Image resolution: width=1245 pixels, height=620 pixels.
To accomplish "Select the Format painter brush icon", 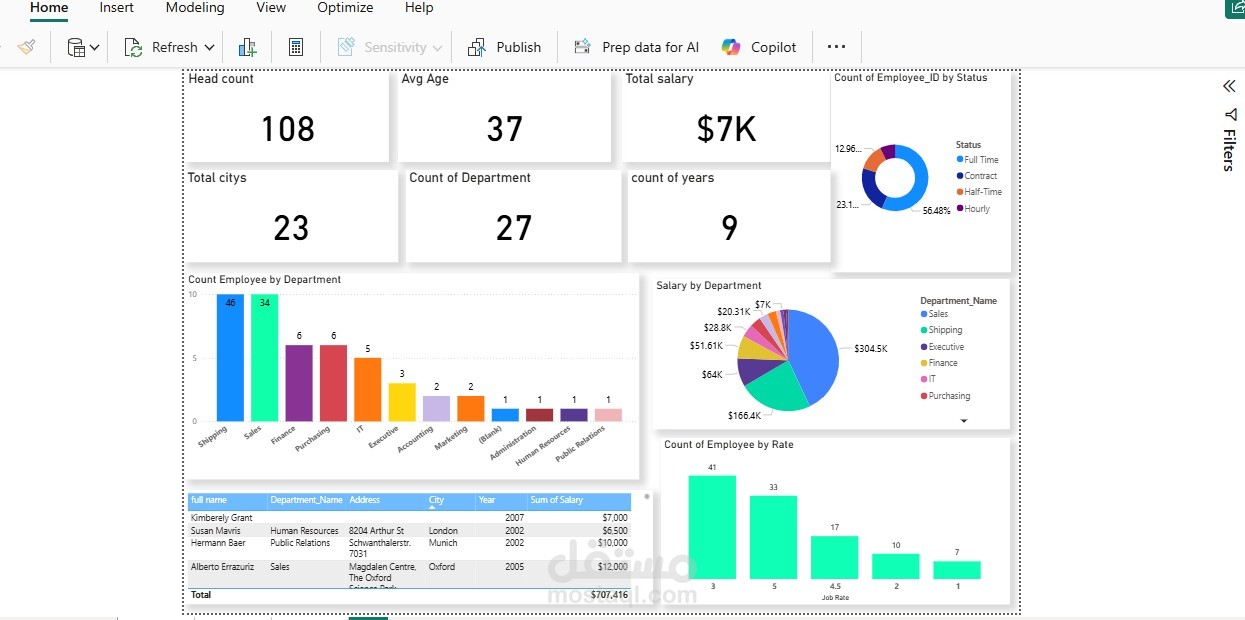I will pyautogui.click(x=27, y=47).
